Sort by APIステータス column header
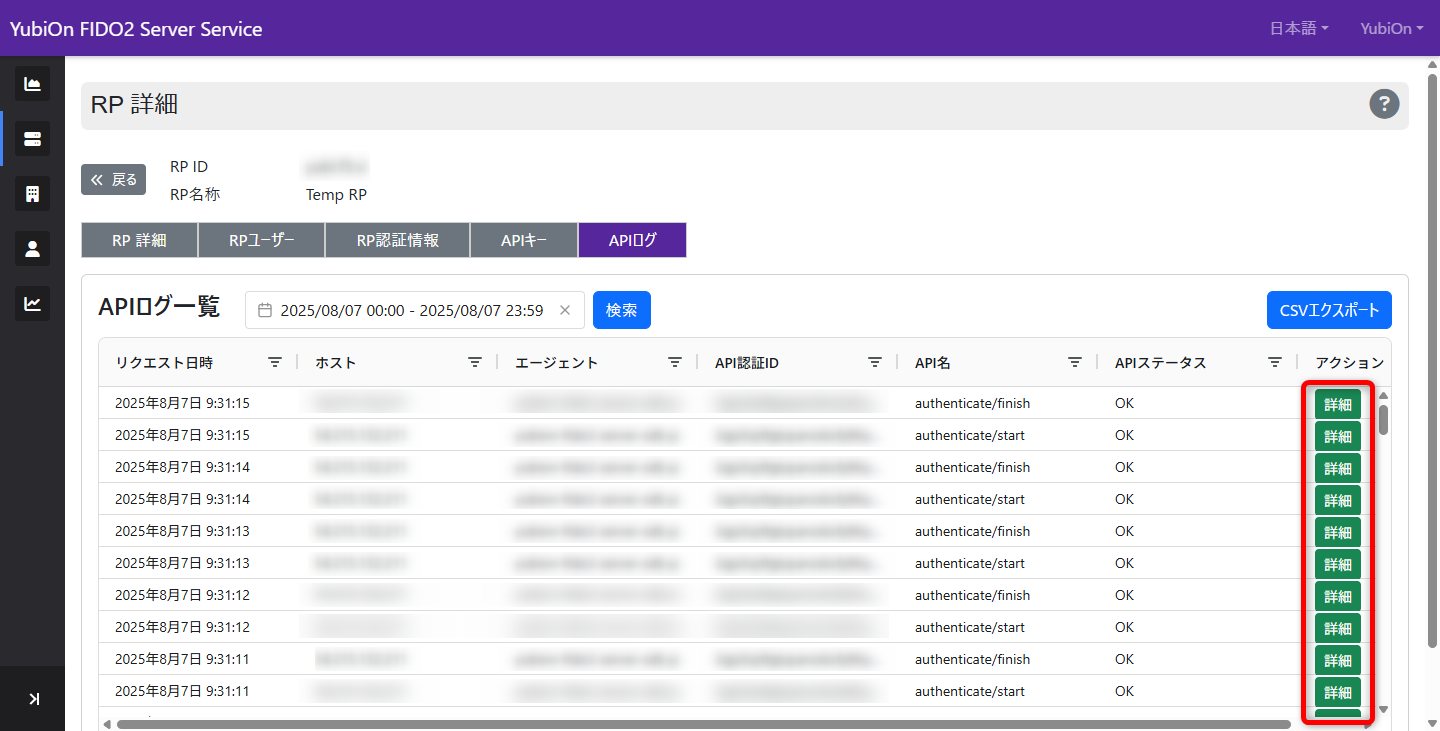The width and height of the screenshot is (1440, 731). coord(1161,362)
